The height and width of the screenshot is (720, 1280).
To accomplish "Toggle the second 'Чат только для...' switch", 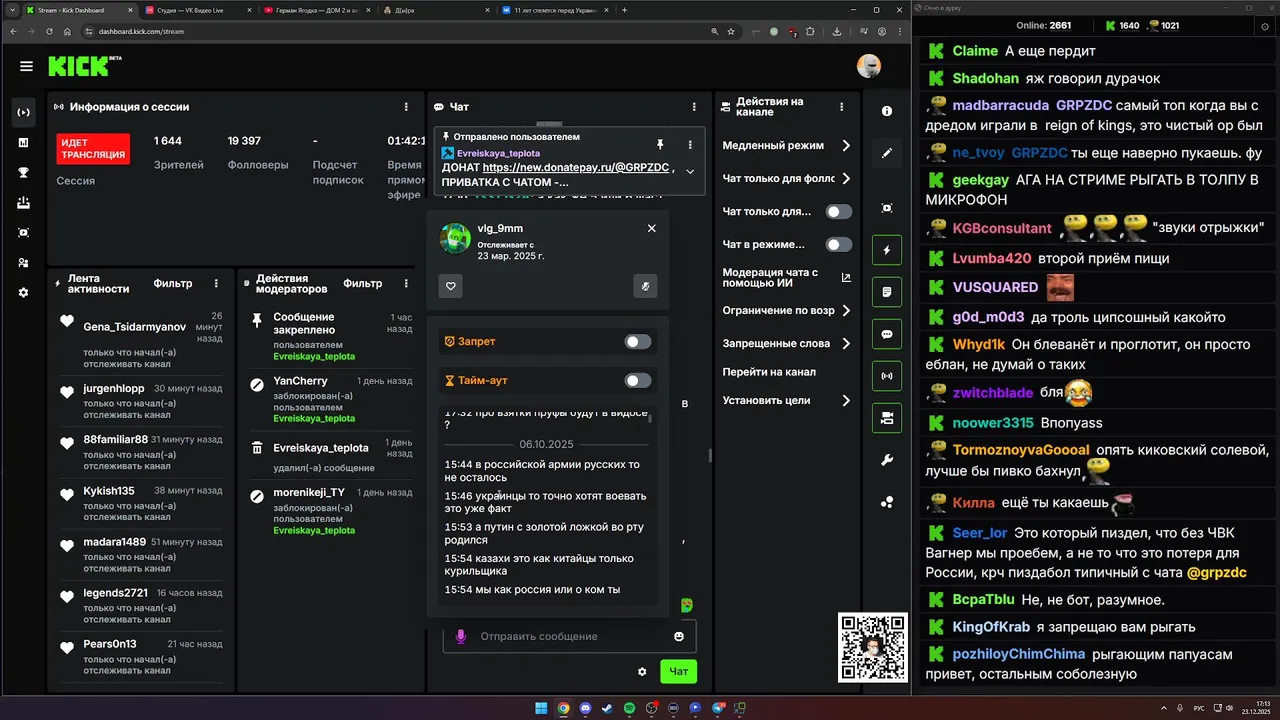I will (839, 212).
